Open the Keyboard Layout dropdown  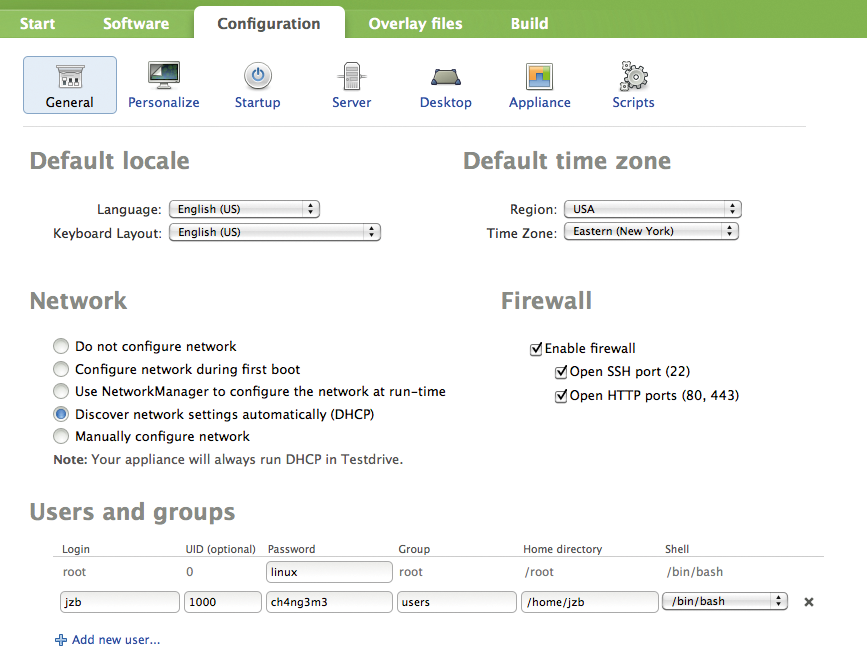click(275, 232)
